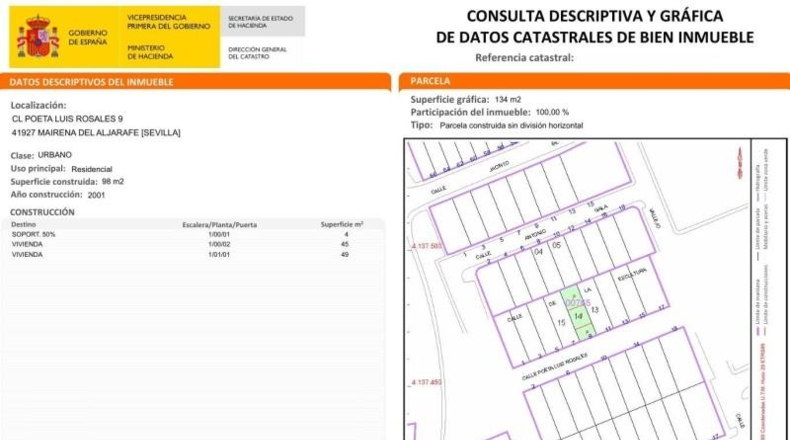Screen dimensions: 790x440
Task: Click 'Parcela construida sin división horizontal'
Action: click(511, 125)
